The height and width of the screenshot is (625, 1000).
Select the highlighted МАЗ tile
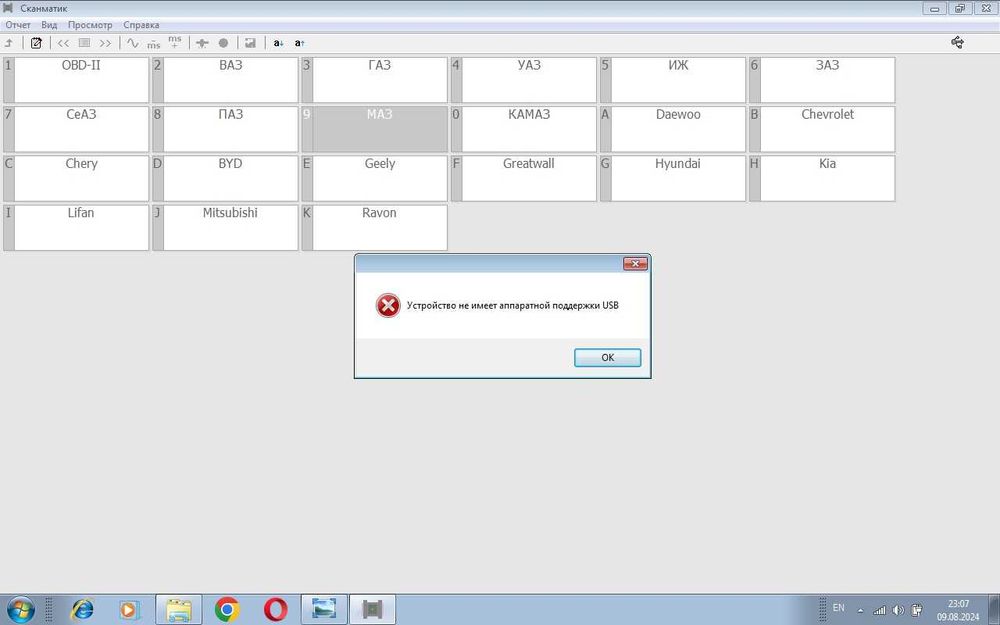[375, 129]
